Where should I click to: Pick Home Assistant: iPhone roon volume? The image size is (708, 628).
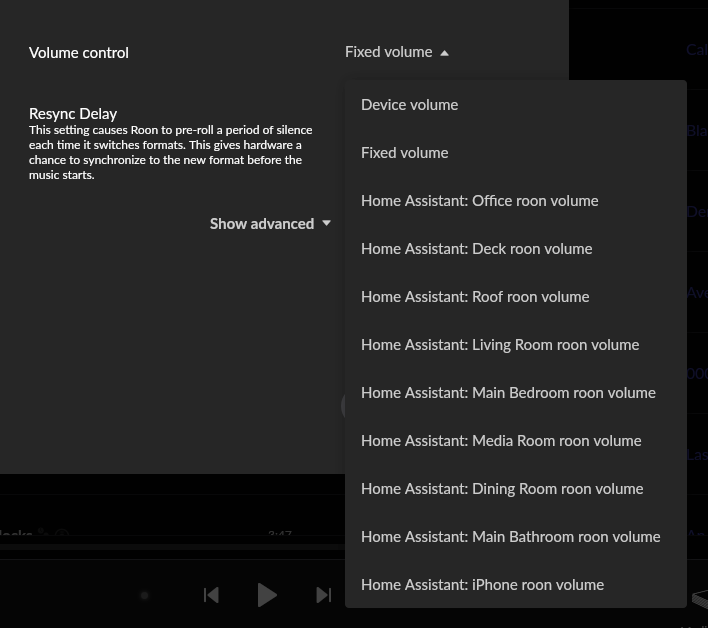pos(482,585)
